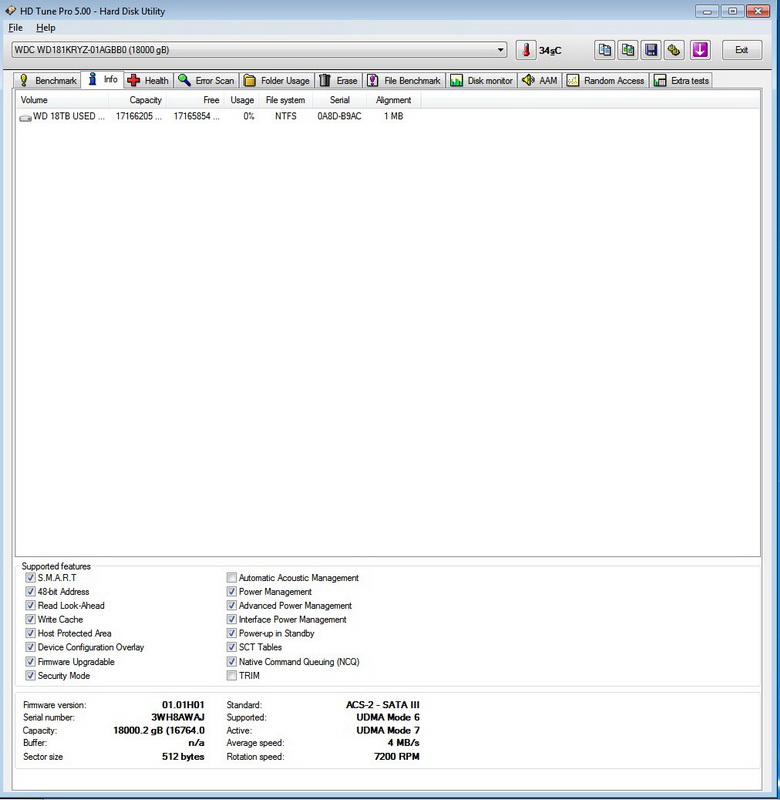This screenshot has height=800, width=780.
Task: Click the 0A8D-B9AC serial cell
Action: click(x=339, y=116)
